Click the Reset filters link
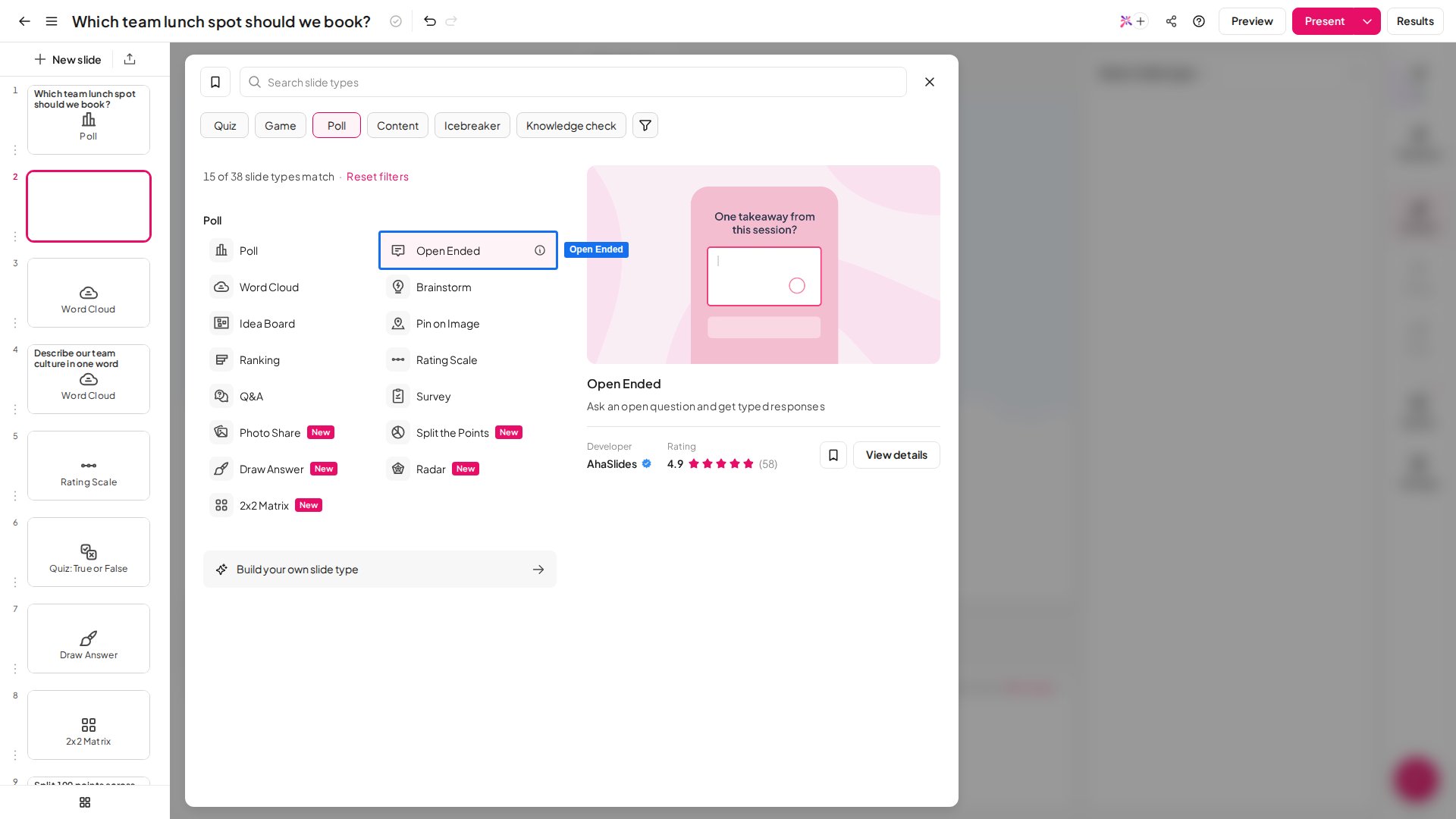1456x819 pixels. [378, 177]
